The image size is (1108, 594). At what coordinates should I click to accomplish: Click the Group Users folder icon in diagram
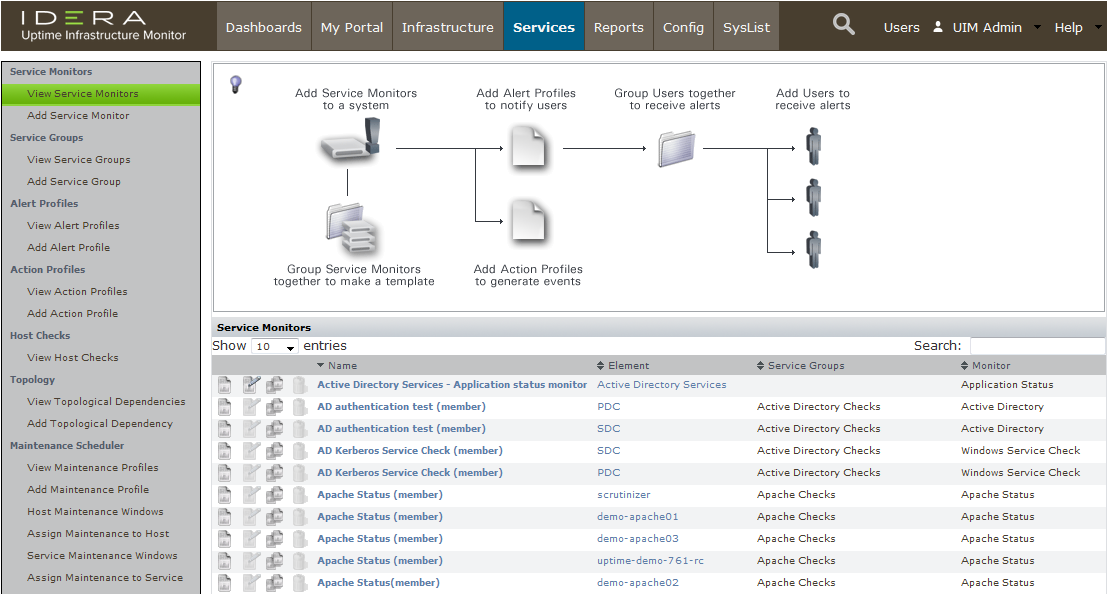point(676,148)
